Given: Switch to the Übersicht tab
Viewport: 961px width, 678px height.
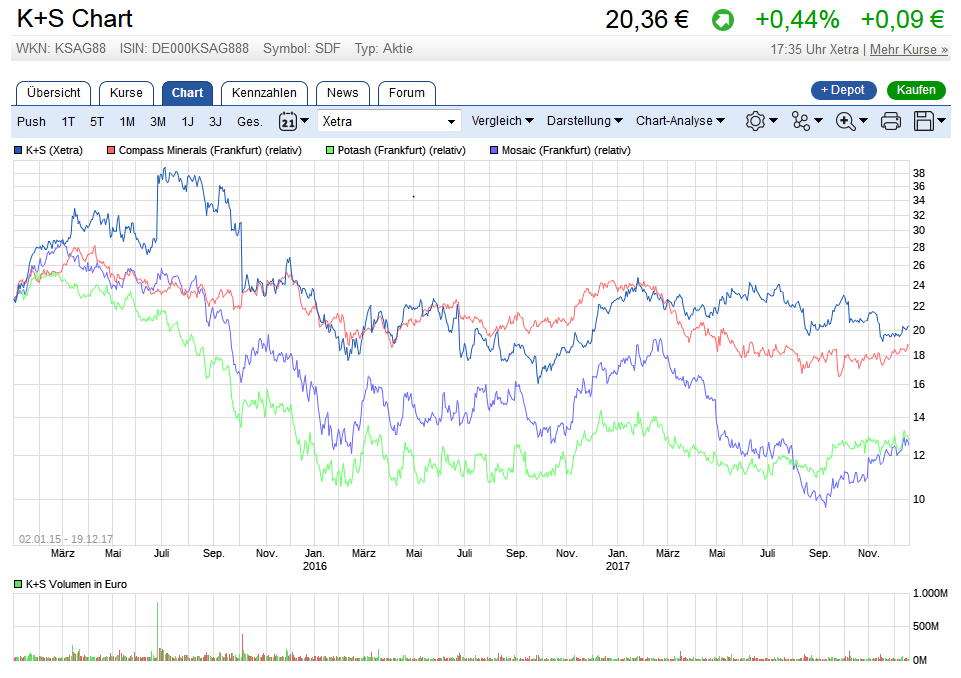Looking at the screenshot, I should [x=53, y=93].
